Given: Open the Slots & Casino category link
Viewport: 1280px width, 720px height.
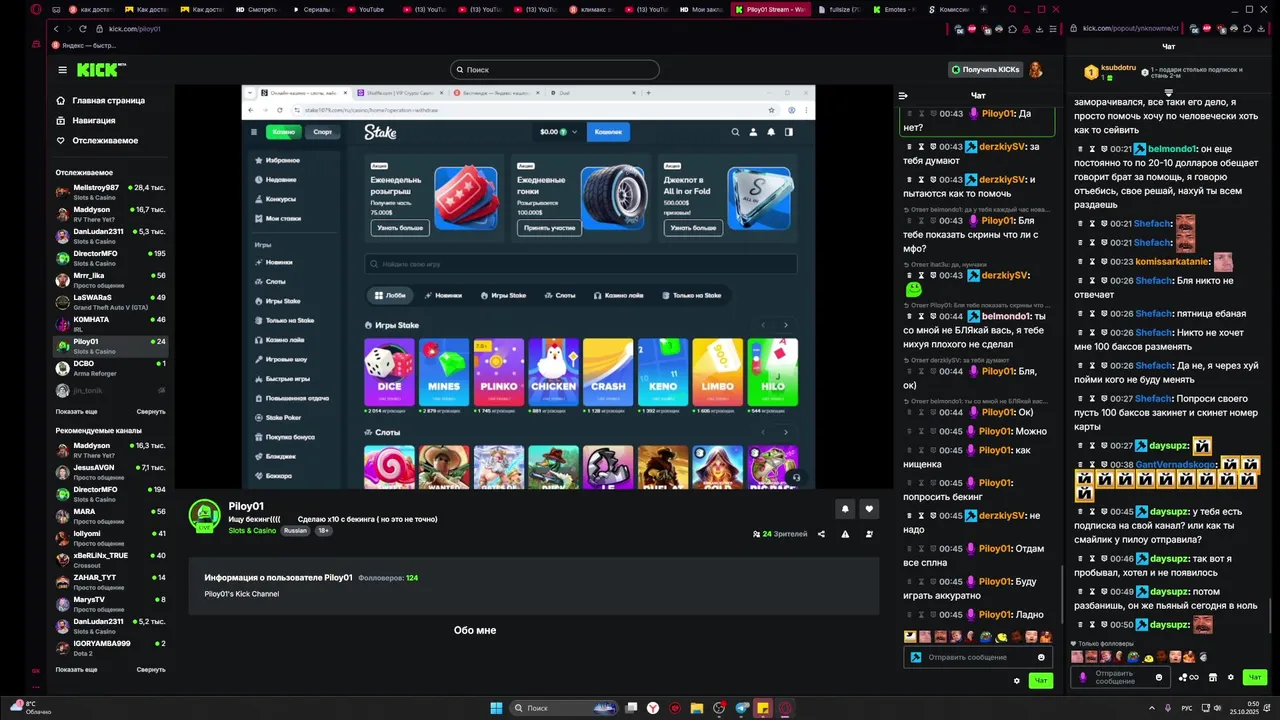Looking at the screenshot, I should tap(252, 531).
